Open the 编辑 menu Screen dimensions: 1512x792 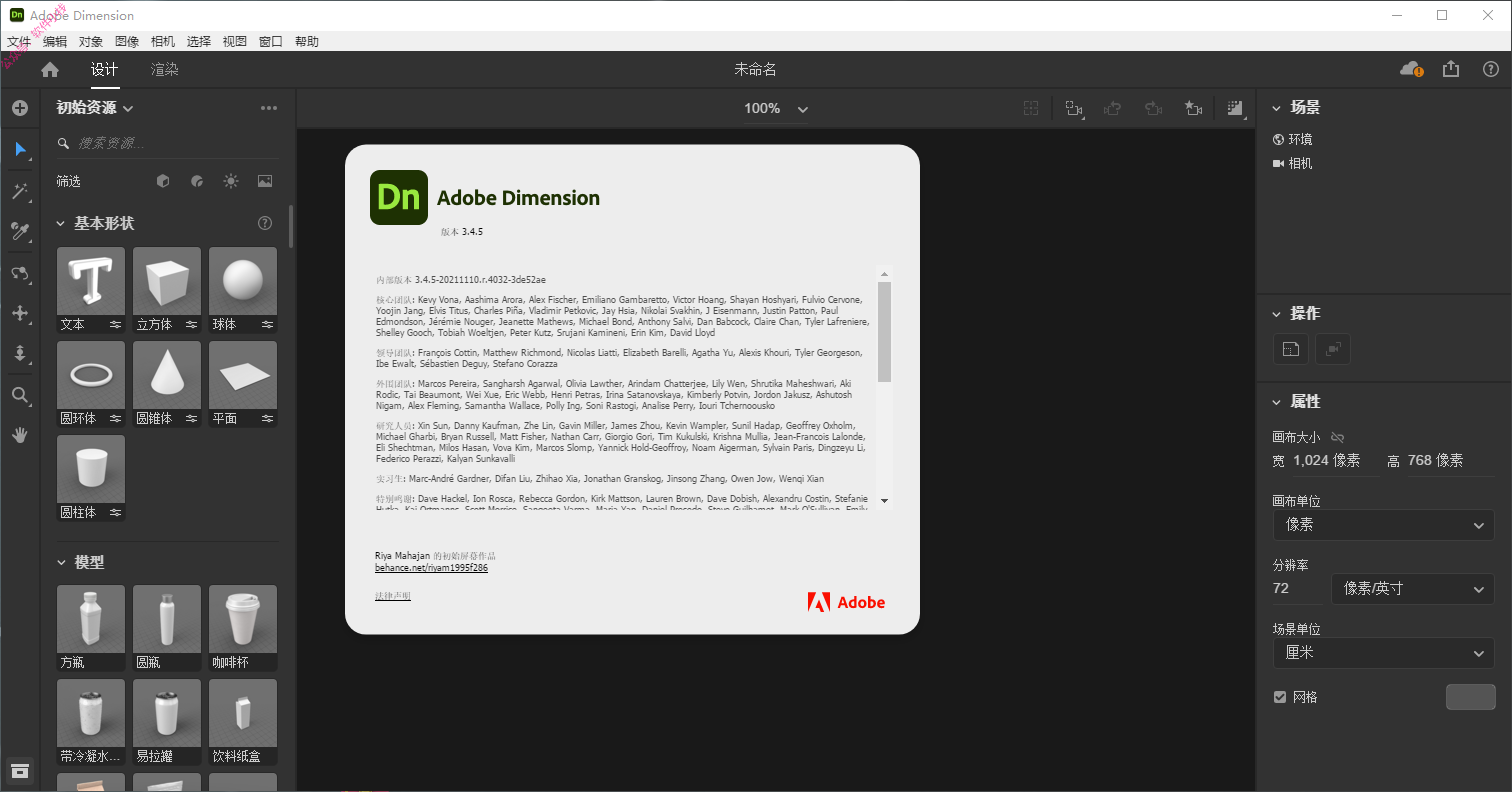point(55,42)
